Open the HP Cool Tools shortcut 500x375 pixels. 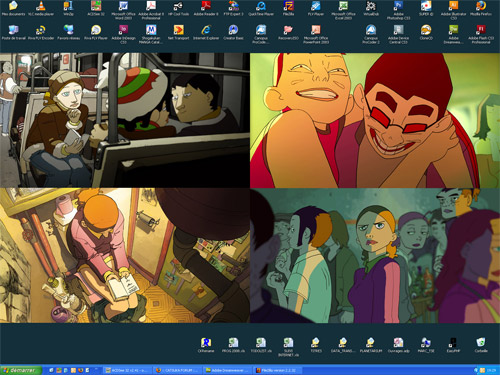click(178, 8)
